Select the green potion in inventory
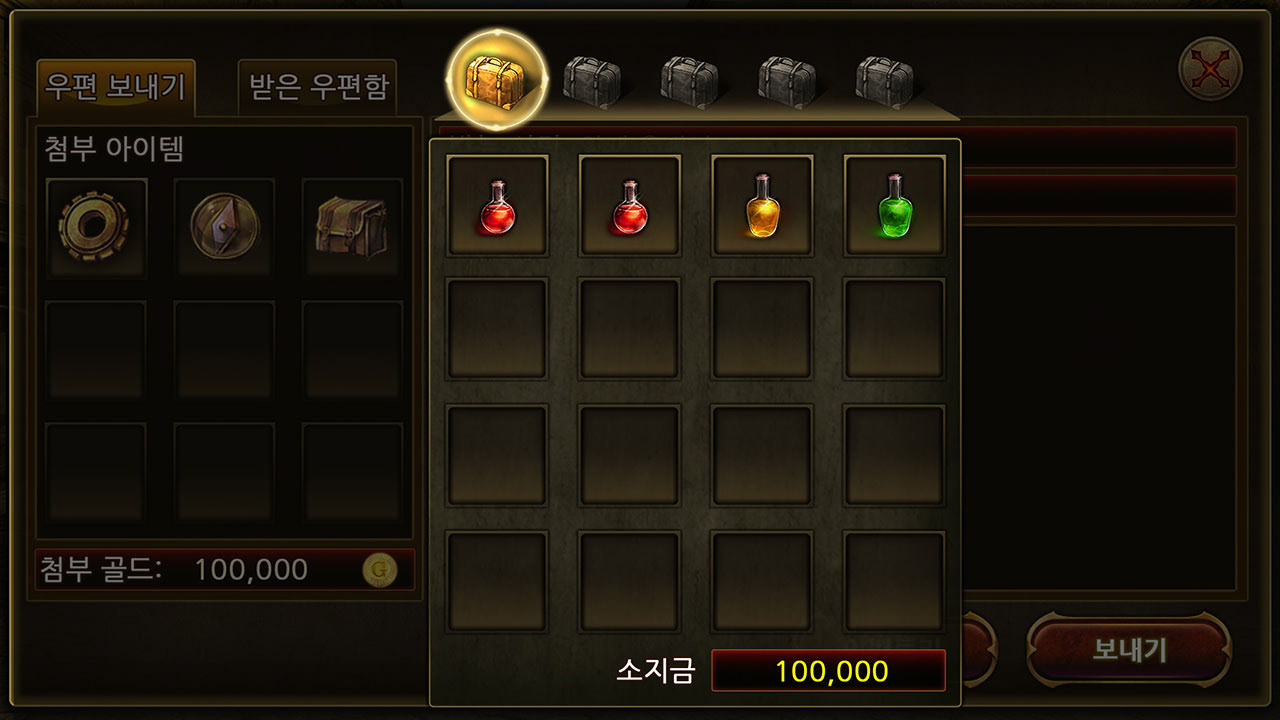The height and width of the screenshot is (720, 1280). pyautogui.click(x=895, y=205)
